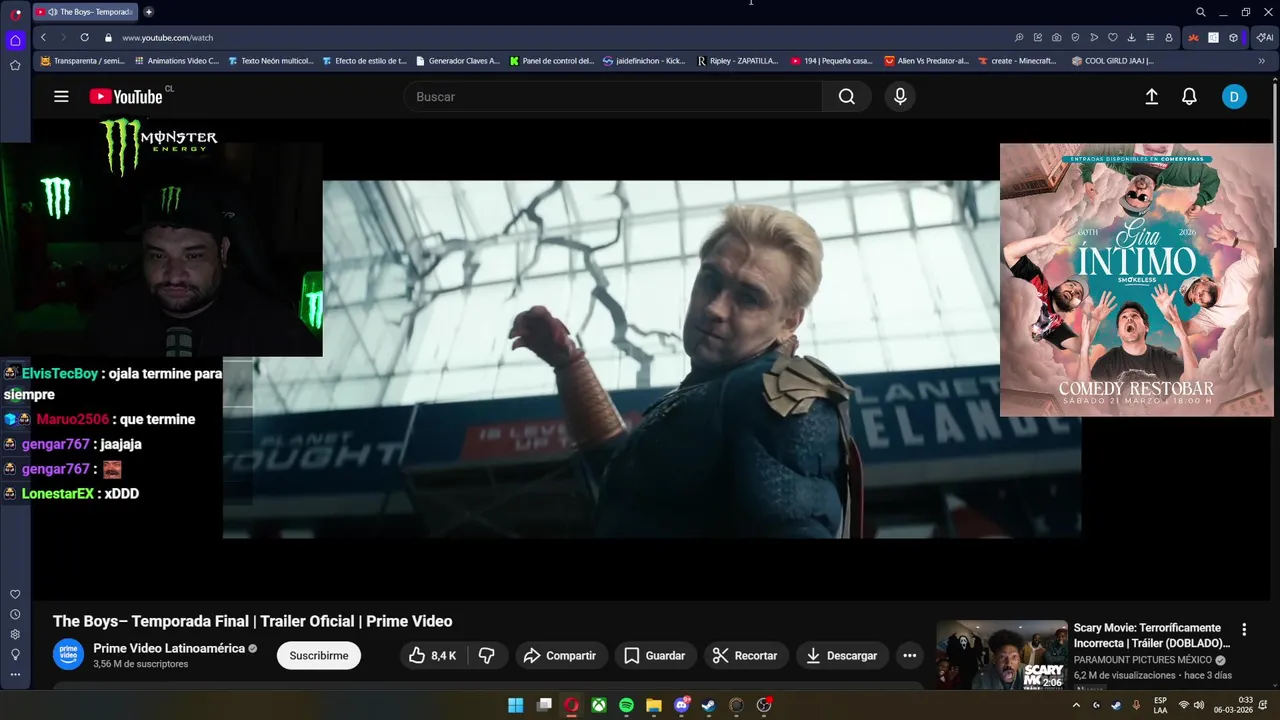Open the Scary Movie trailer thumbnail
The width and height of the screenshot is (1280, 720).
[x=1001, y=656]
